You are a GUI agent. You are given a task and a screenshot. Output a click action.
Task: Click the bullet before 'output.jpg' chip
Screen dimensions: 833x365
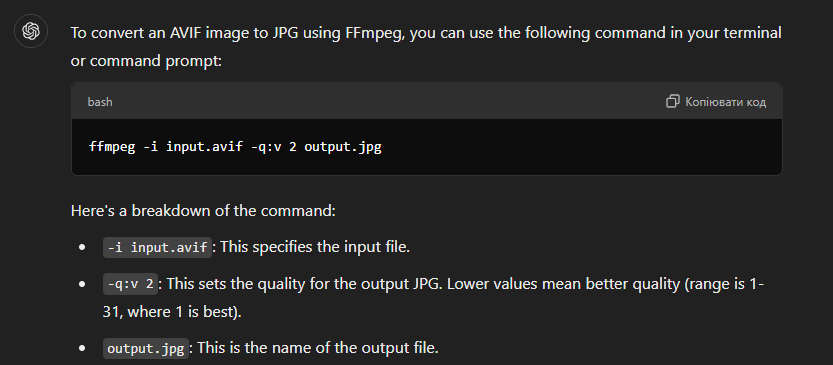(x=82, y=349)
